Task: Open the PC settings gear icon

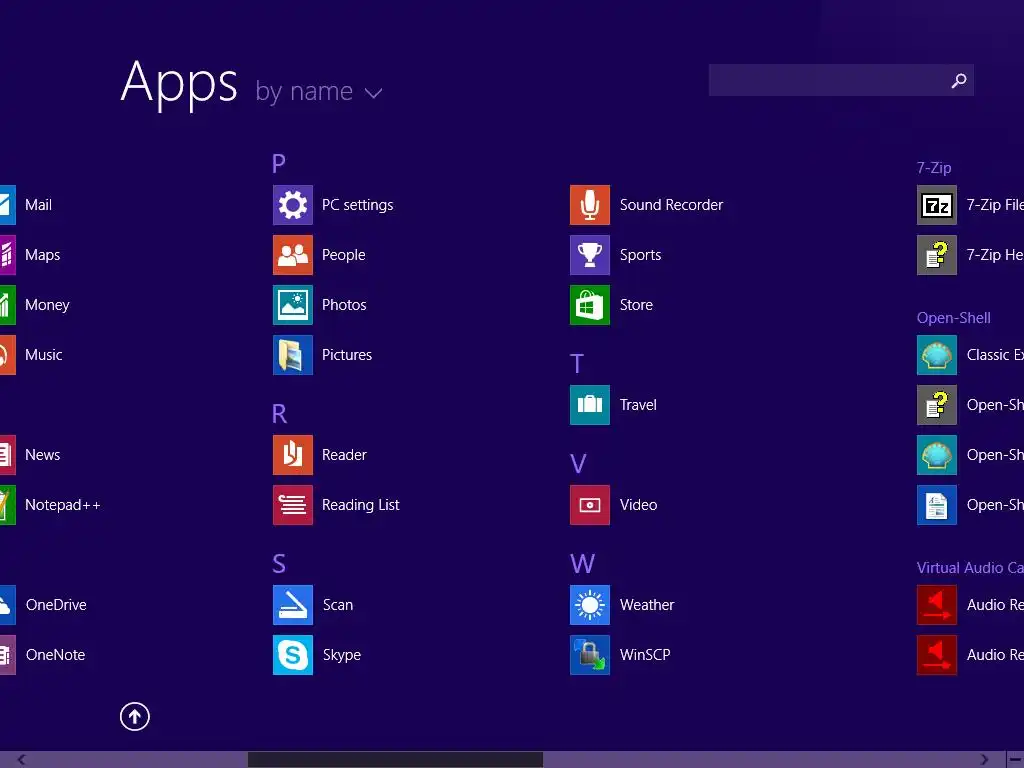Action: (x=293, y=205)
